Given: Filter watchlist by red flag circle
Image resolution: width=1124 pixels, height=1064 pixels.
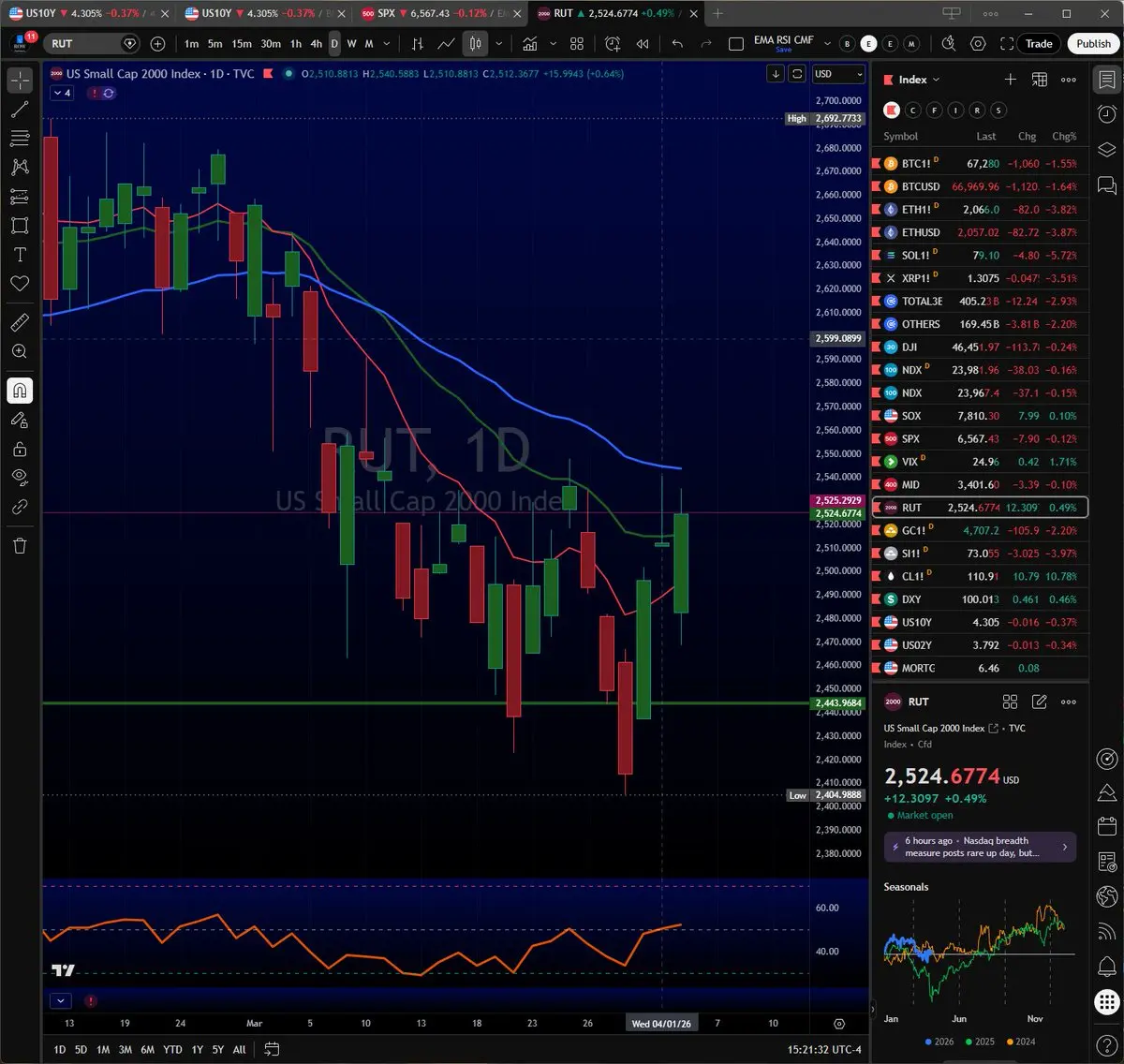Looking at the screenshot, I should click(892, 111).
